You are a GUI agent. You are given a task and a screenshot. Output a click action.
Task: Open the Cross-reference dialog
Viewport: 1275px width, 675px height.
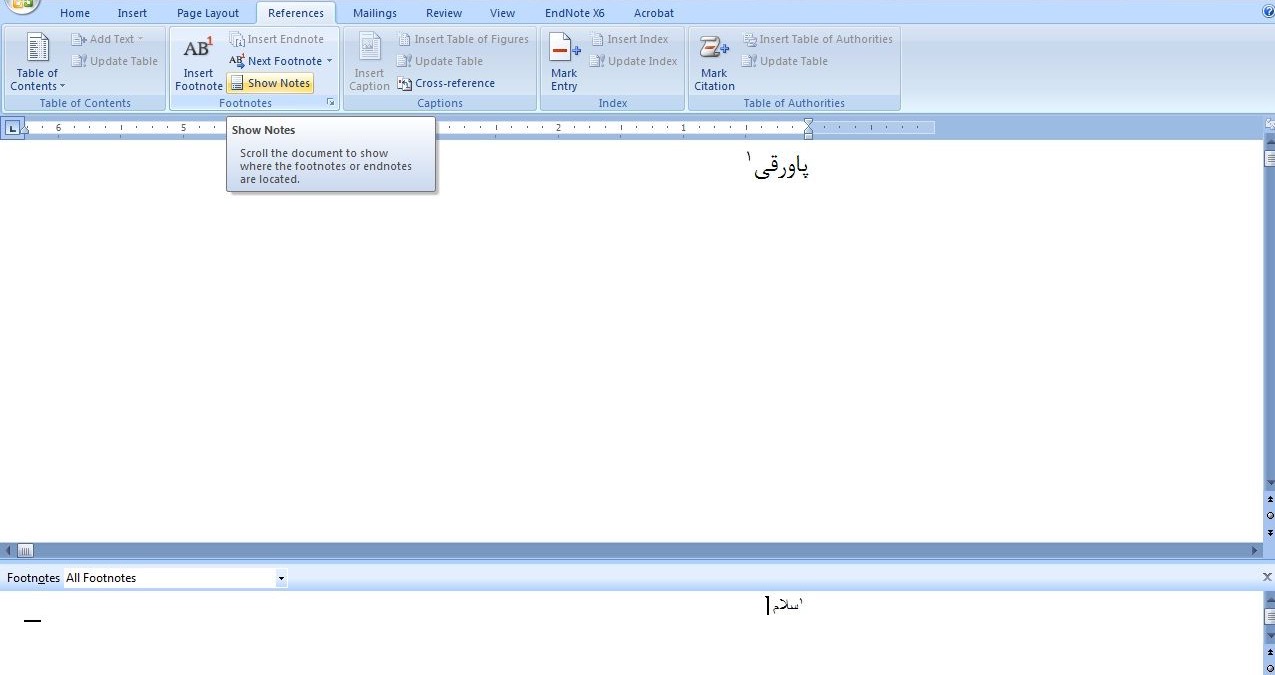446,83
